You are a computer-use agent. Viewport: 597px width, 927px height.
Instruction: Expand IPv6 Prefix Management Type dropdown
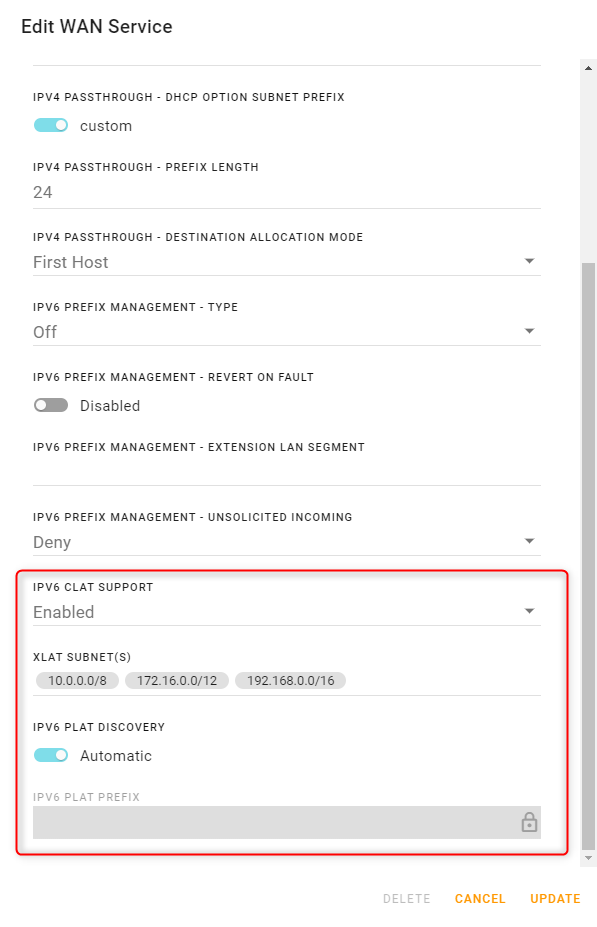click(287, 332)
